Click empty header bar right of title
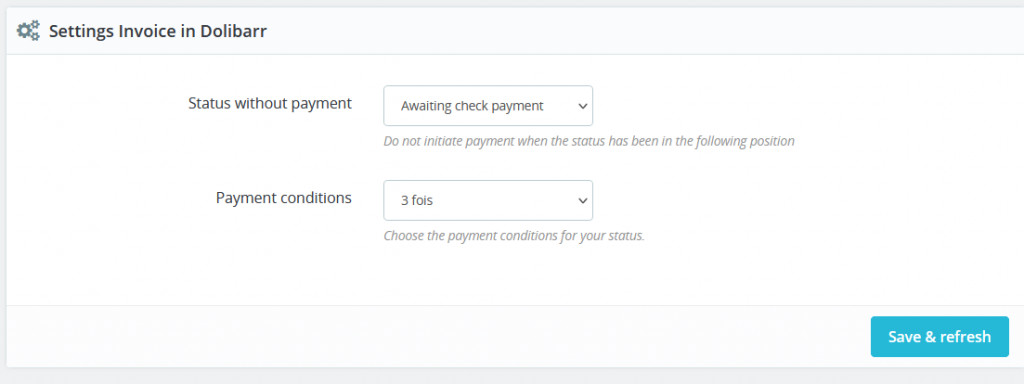The height and width of the screenshot is (384, 1024). tap(640, 31)
